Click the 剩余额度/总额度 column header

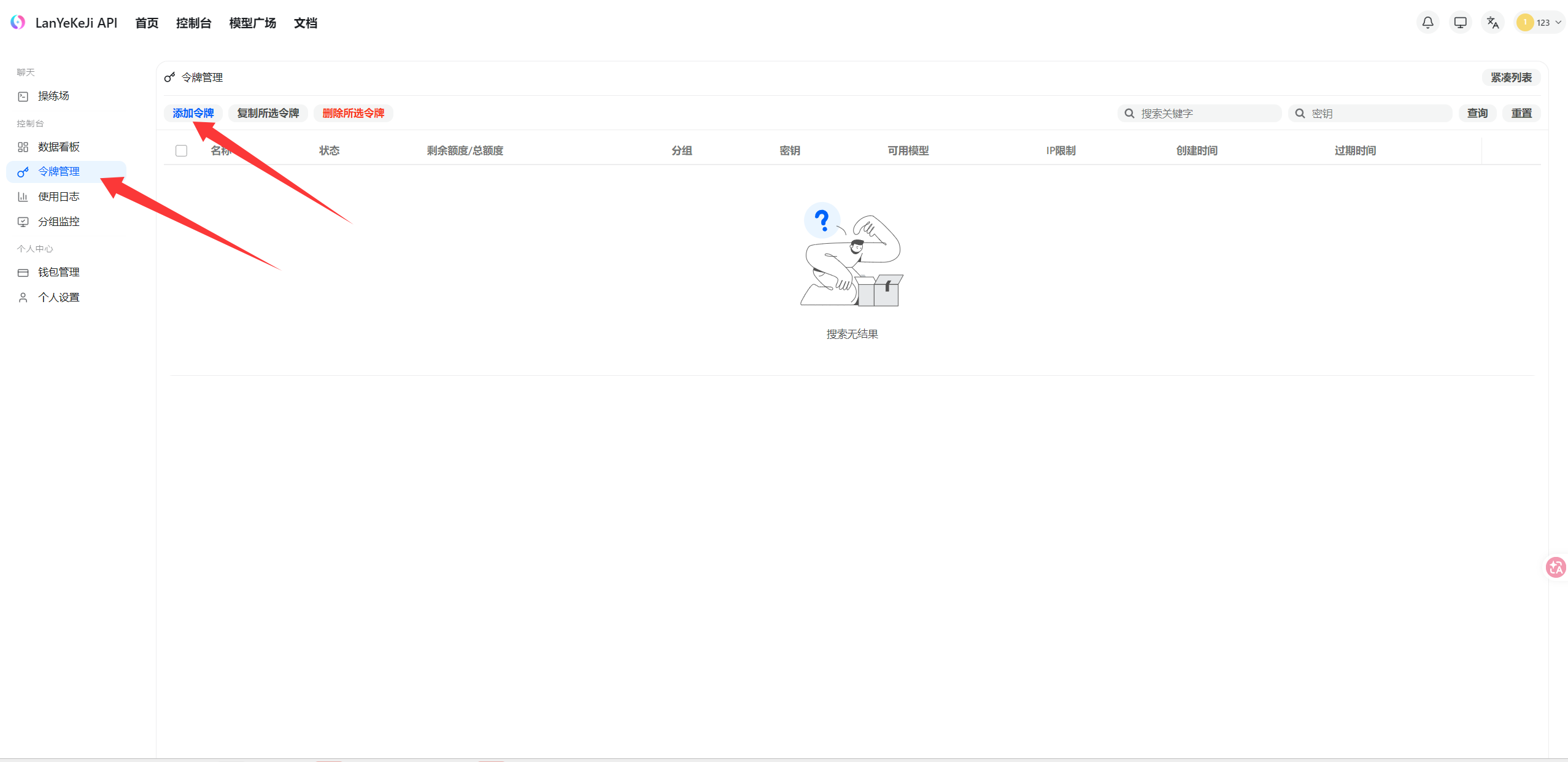(x=465, y=151)
